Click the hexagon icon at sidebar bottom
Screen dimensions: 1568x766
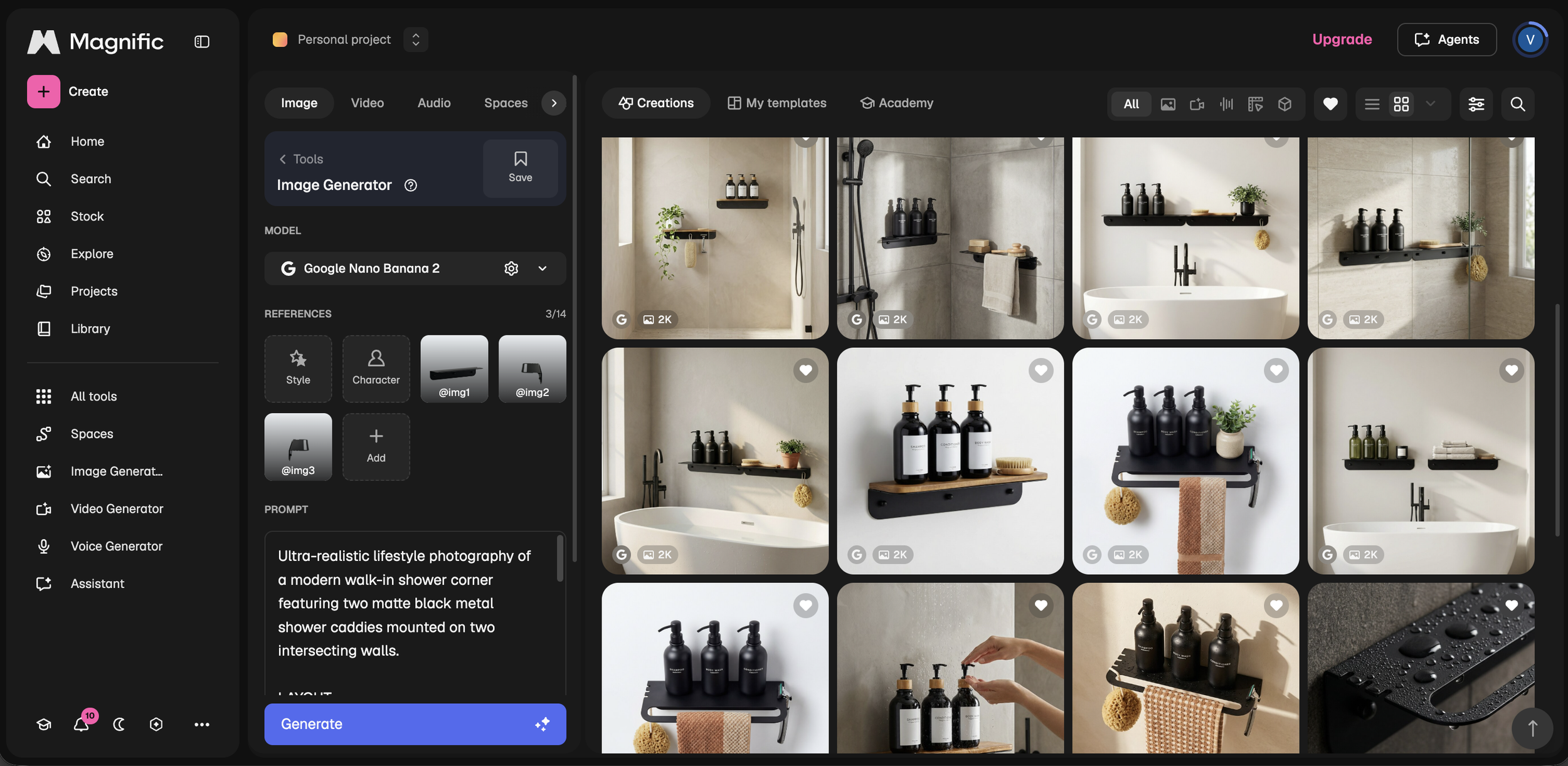click(156, 725)
